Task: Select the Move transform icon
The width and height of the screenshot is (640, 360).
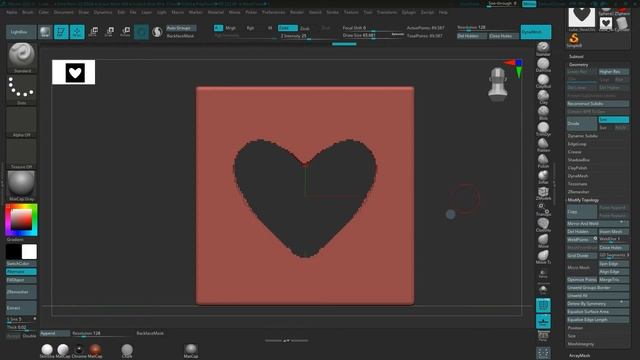Action: point(93,32)
